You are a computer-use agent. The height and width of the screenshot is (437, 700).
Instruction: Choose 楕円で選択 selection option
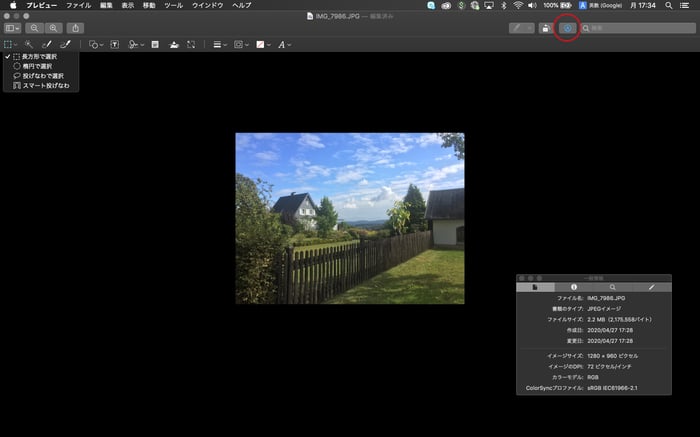(x=39, y=67)
